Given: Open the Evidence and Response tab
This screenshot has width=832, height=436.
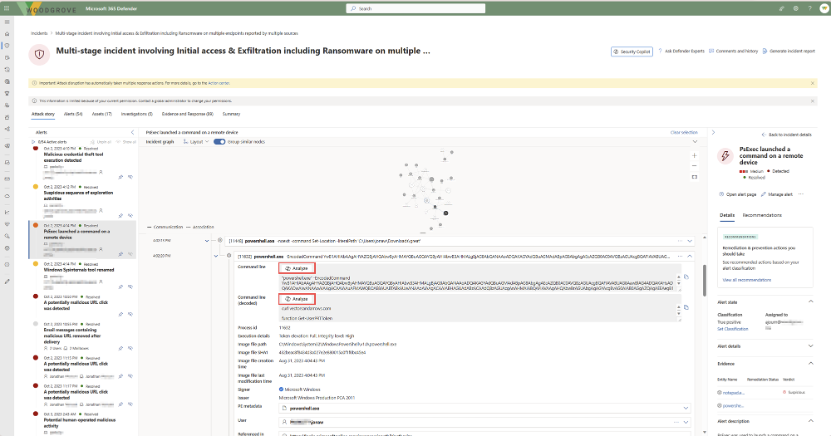Looking at the screenshot, I should click(x=187, y=114).
